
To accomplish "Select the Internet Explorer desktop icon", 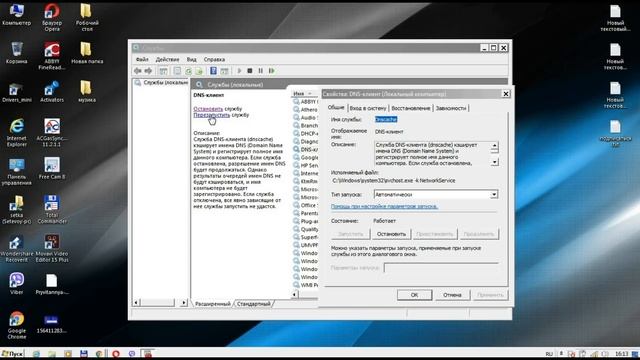I will point(16,133).
